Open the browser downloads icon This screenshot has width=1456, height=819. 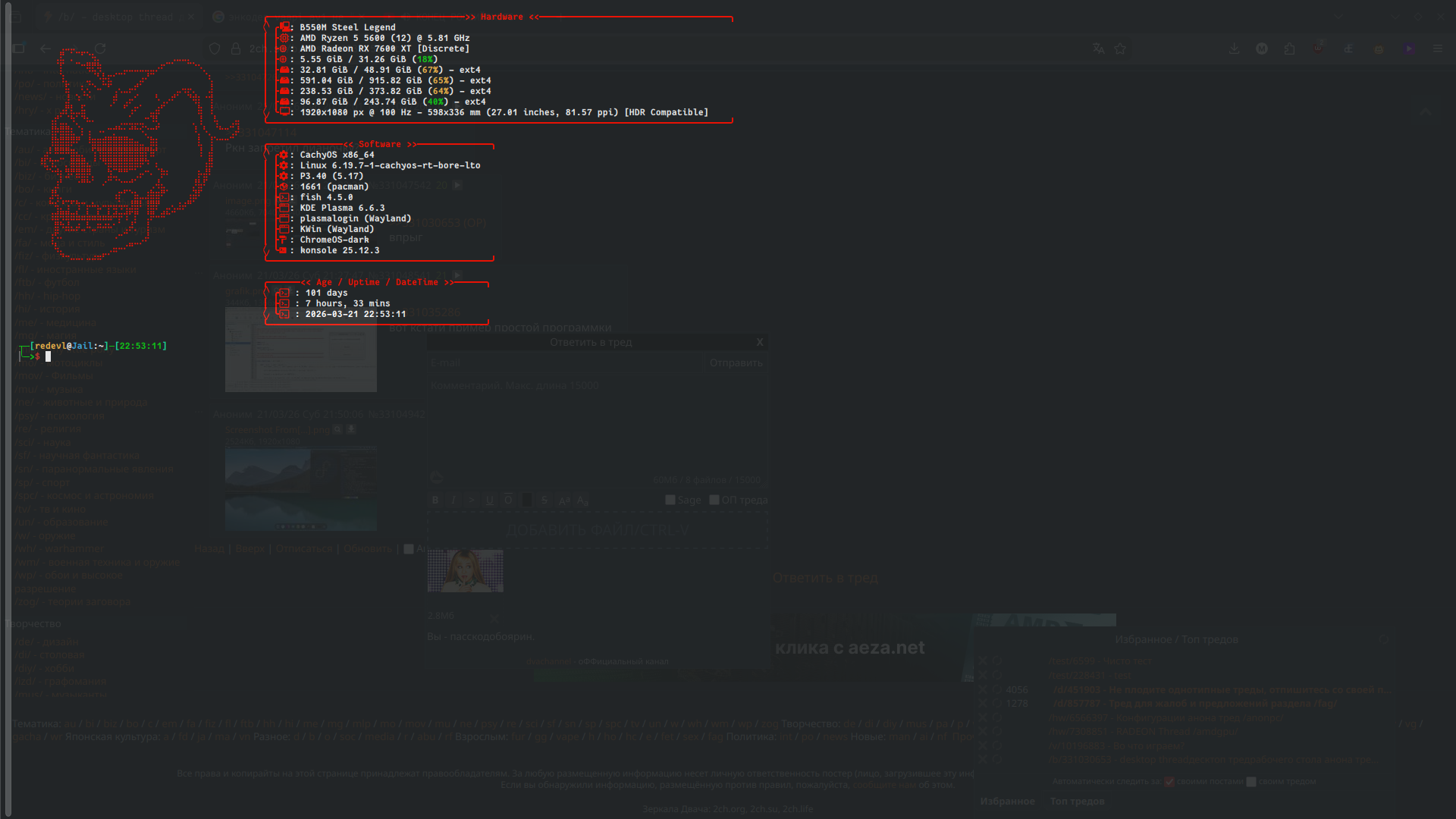pos(1235,49)
